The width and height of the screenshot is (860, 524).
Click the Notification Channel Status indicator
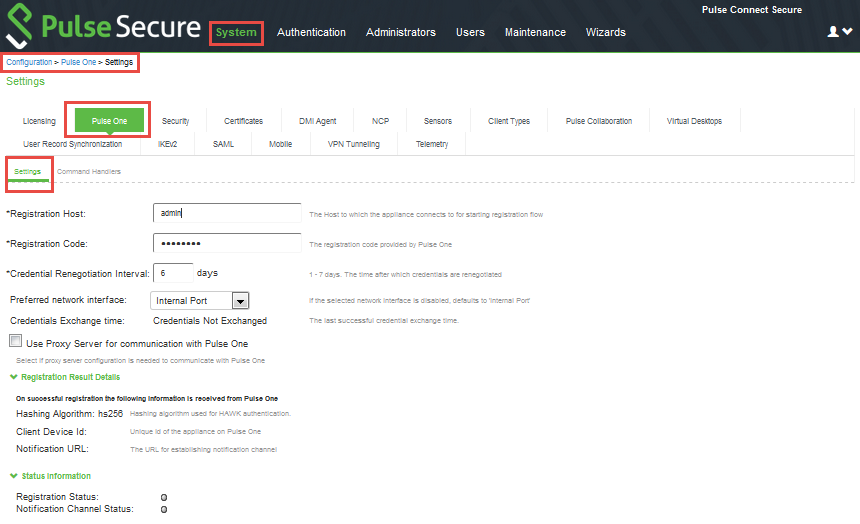(163, 509)
